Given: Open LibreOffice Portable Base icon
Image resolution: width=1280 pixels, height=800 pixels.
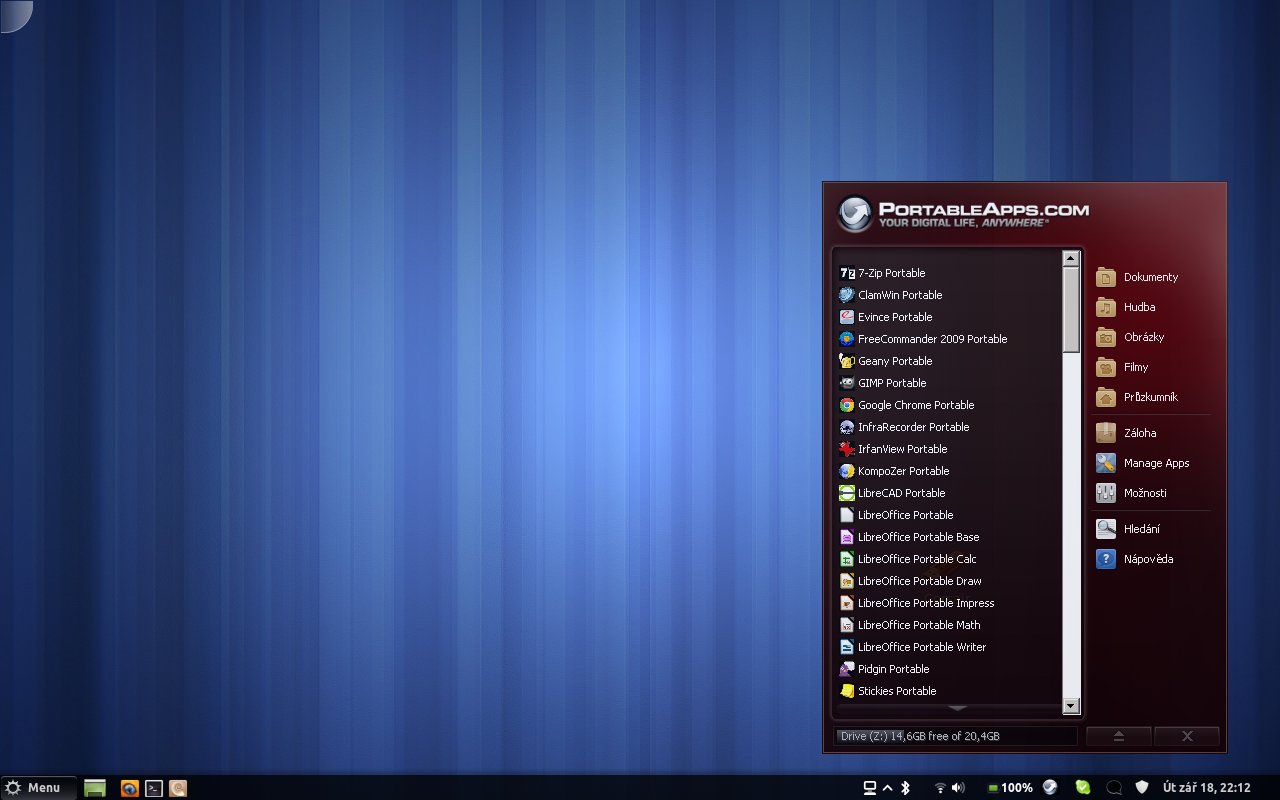Looking at the screenshot, I should [847, 537].
